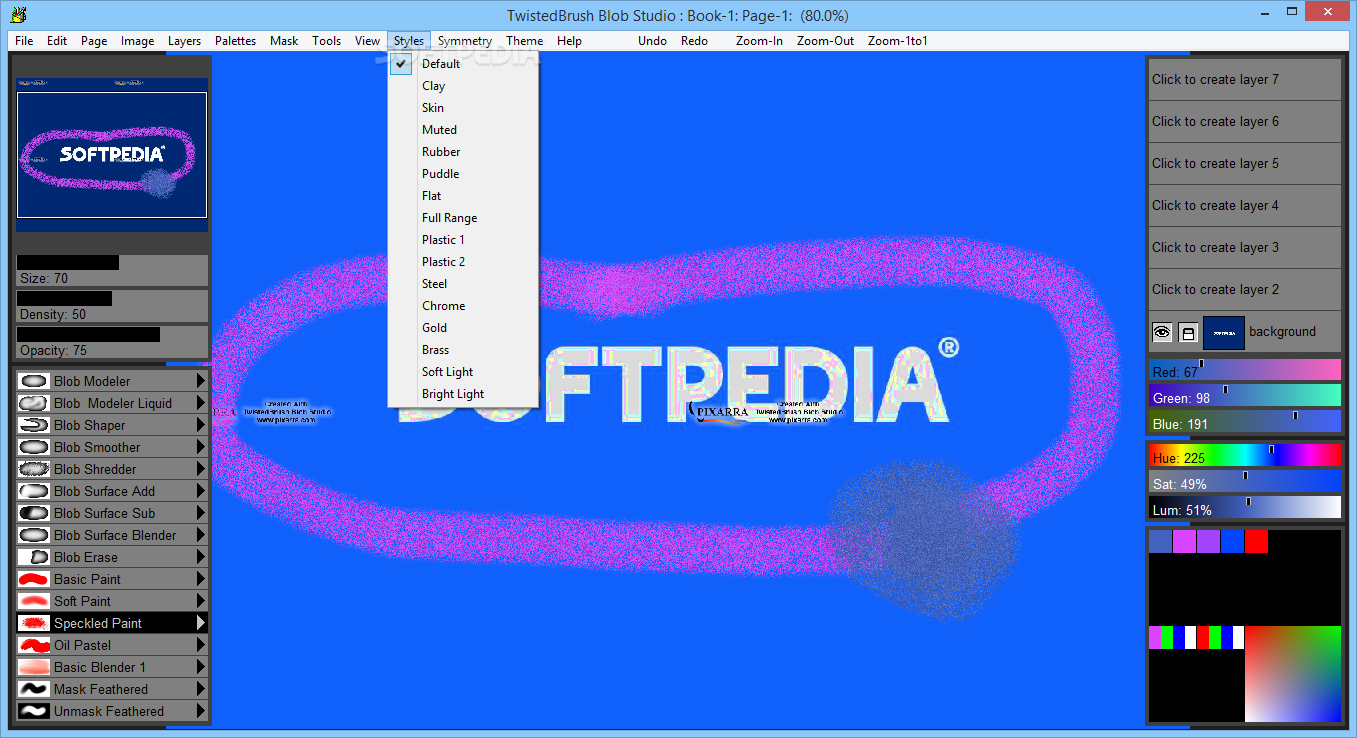
Task: Click the Undo button in menu bar
Action: pyautogui.click(x=652, y=41)
